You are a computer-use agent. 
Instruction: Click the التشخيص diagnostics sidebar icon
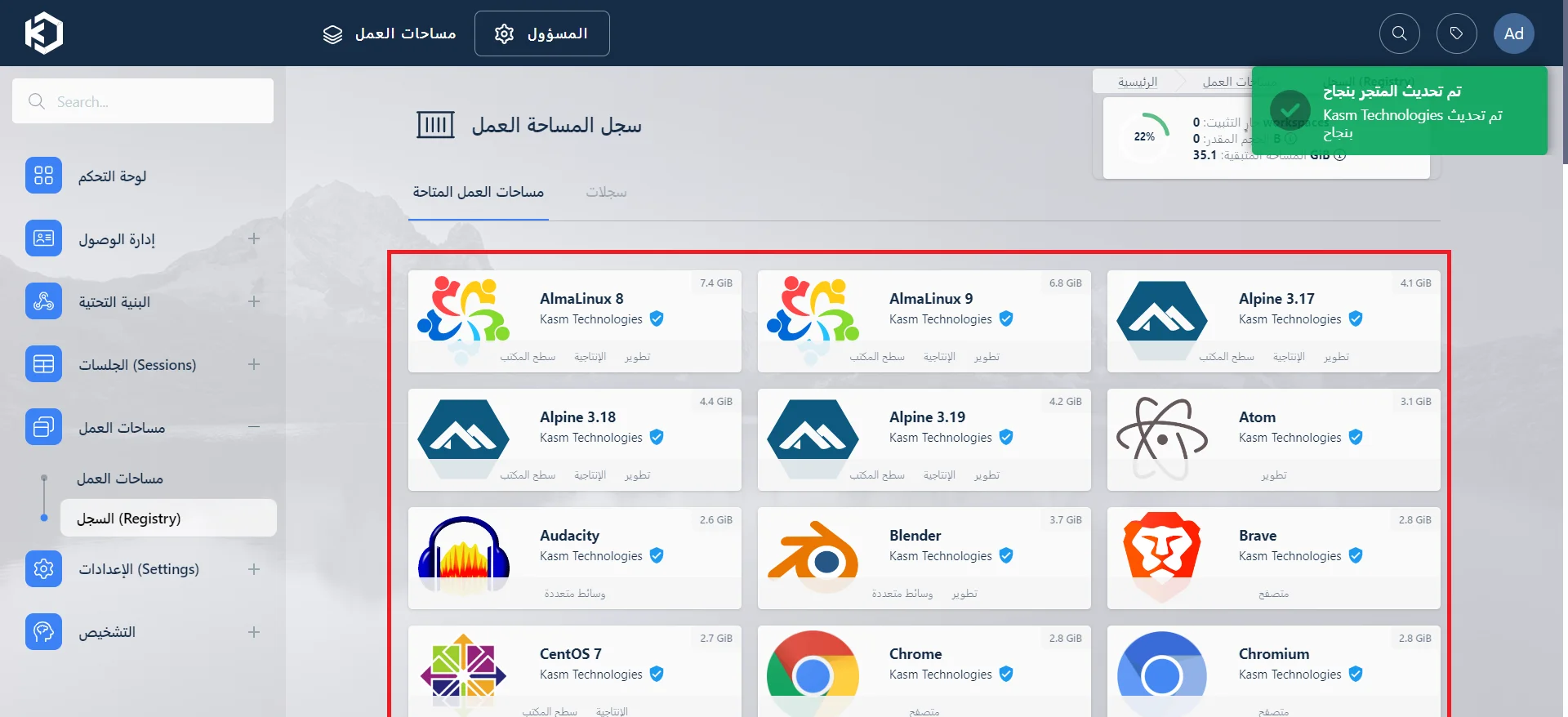point(43,631)
